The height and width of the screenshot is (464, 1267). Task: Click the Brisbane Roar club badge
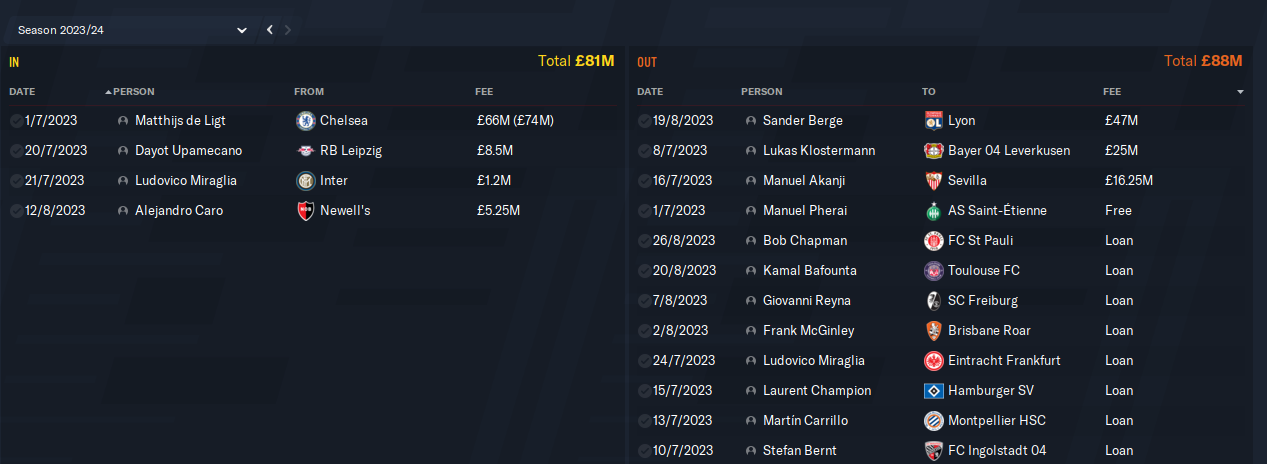tap(934, 331)
